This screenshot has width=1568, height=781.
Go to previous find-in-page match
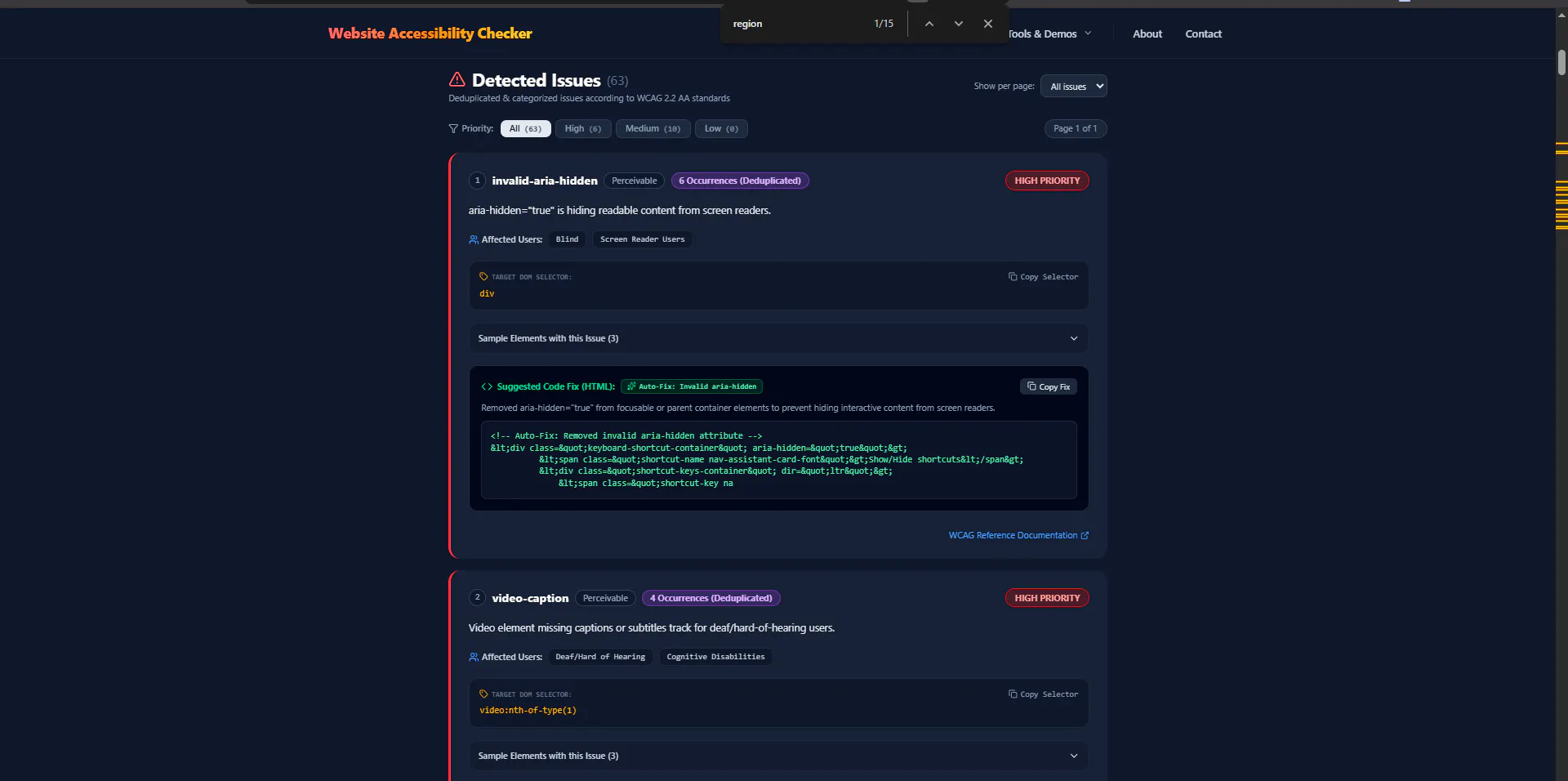929,24
